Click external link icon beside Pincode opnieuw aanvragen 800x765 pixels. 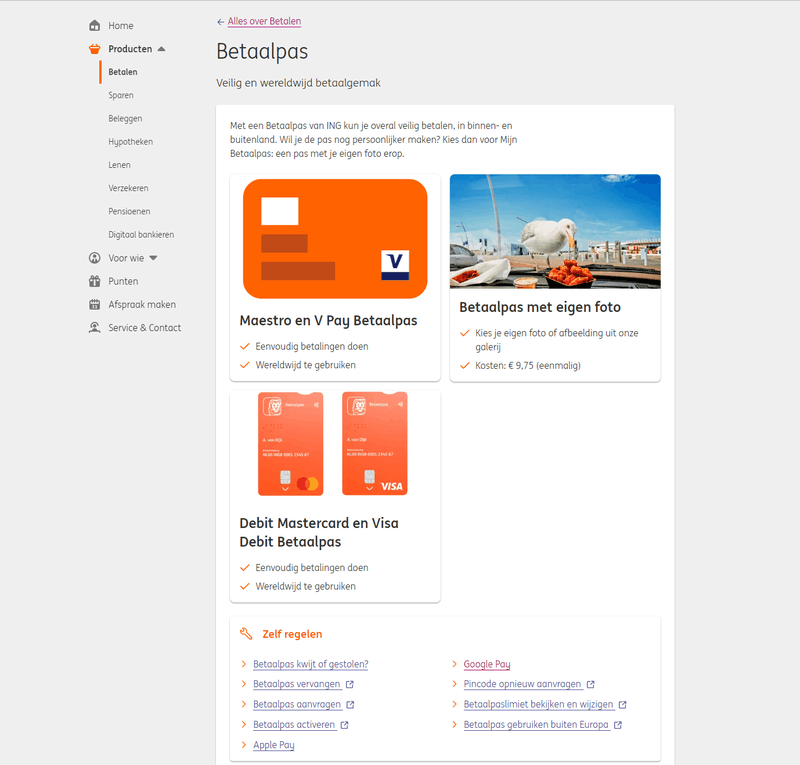[590, 684]
